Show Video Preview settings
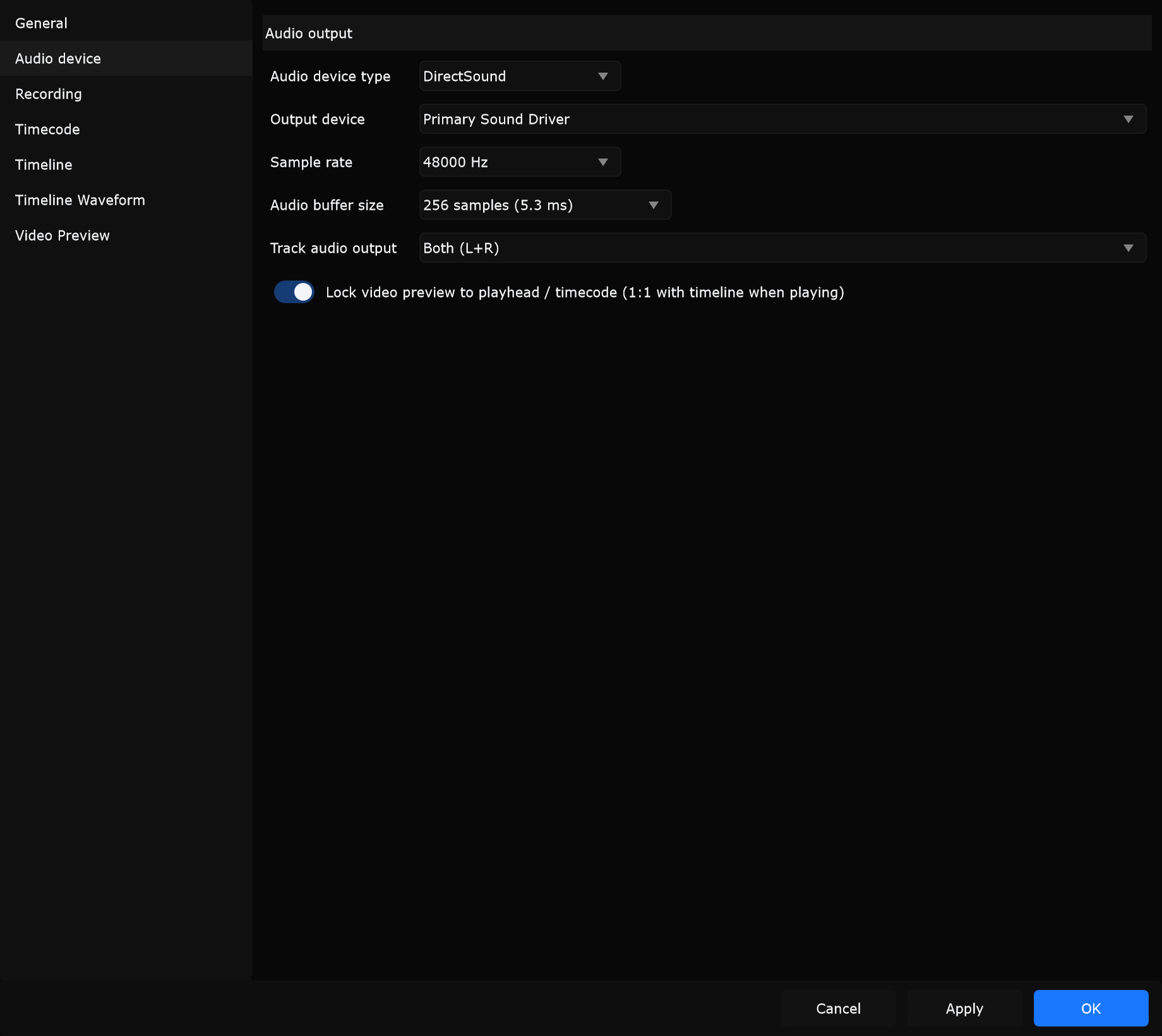 tap(126, 235)
